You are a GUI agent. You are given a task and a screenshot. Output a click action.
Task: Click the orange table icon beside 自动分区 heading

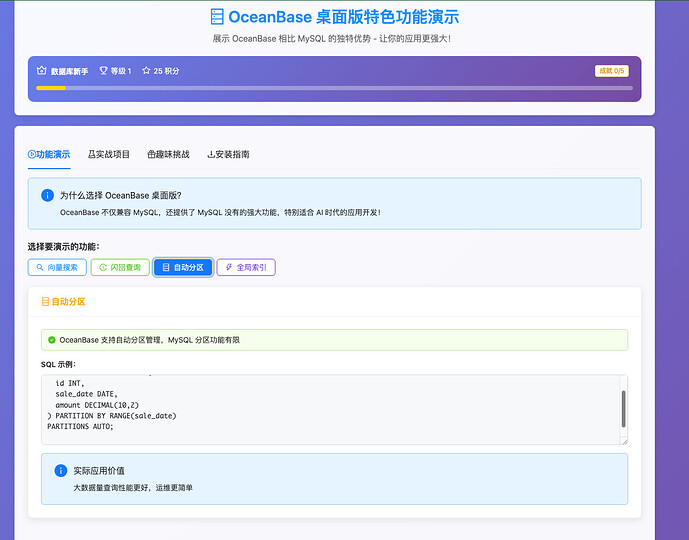[45, 301]
